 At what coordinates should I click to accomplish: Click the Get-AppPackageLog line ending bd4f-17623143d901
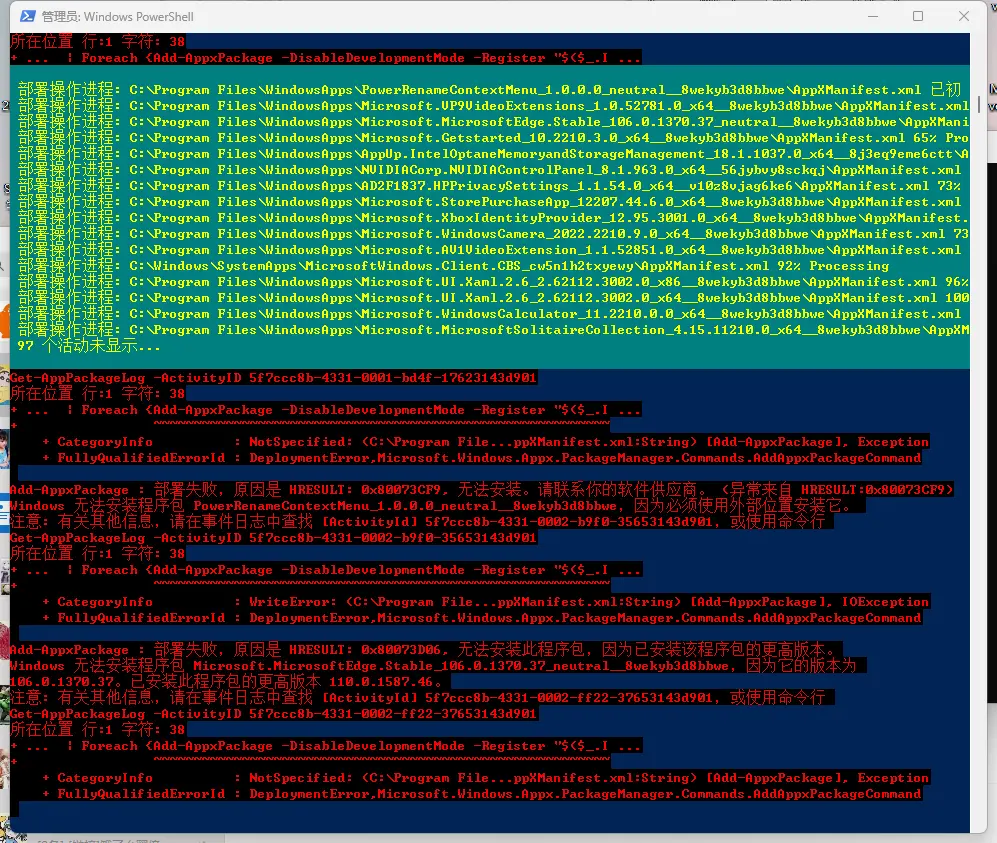coord(273,378)
